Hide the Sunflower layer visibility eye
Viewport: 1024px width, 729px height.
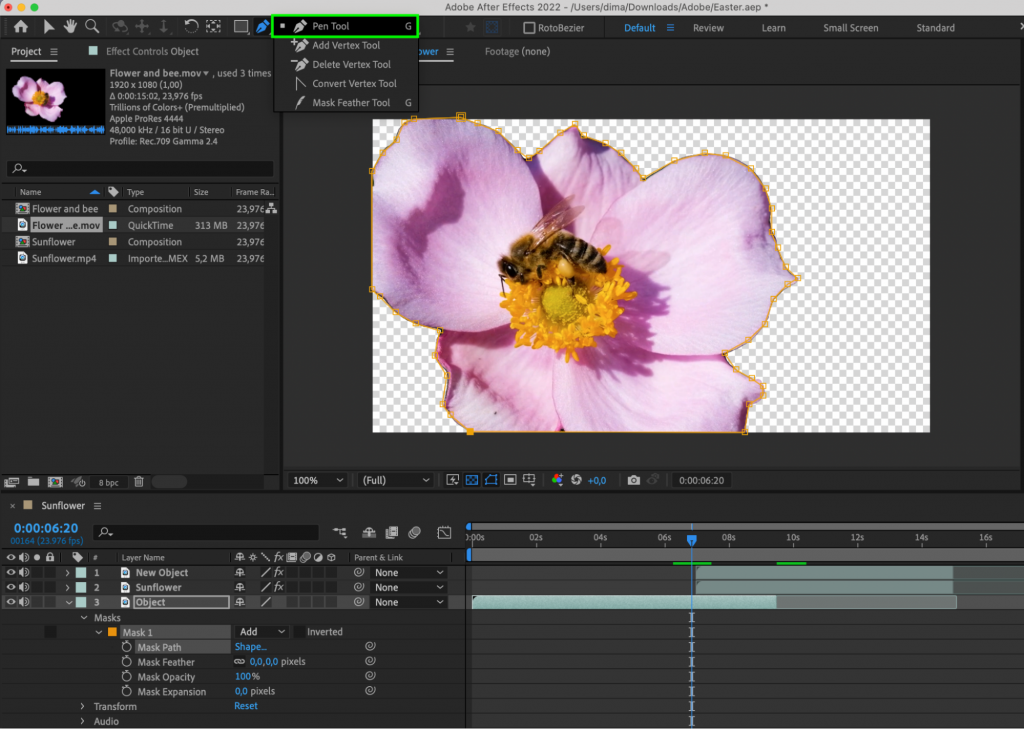10,587
